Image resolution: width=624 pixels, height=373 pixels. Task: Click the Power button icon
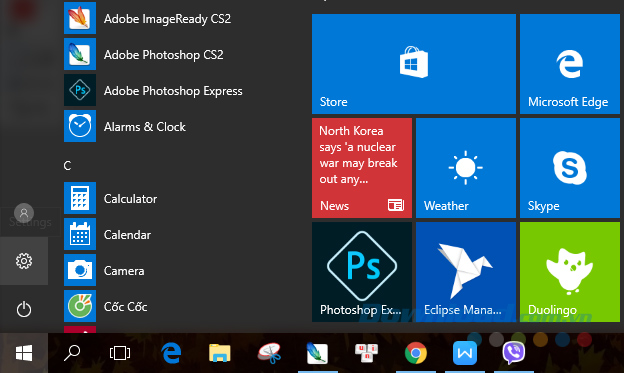click(24, 309)
